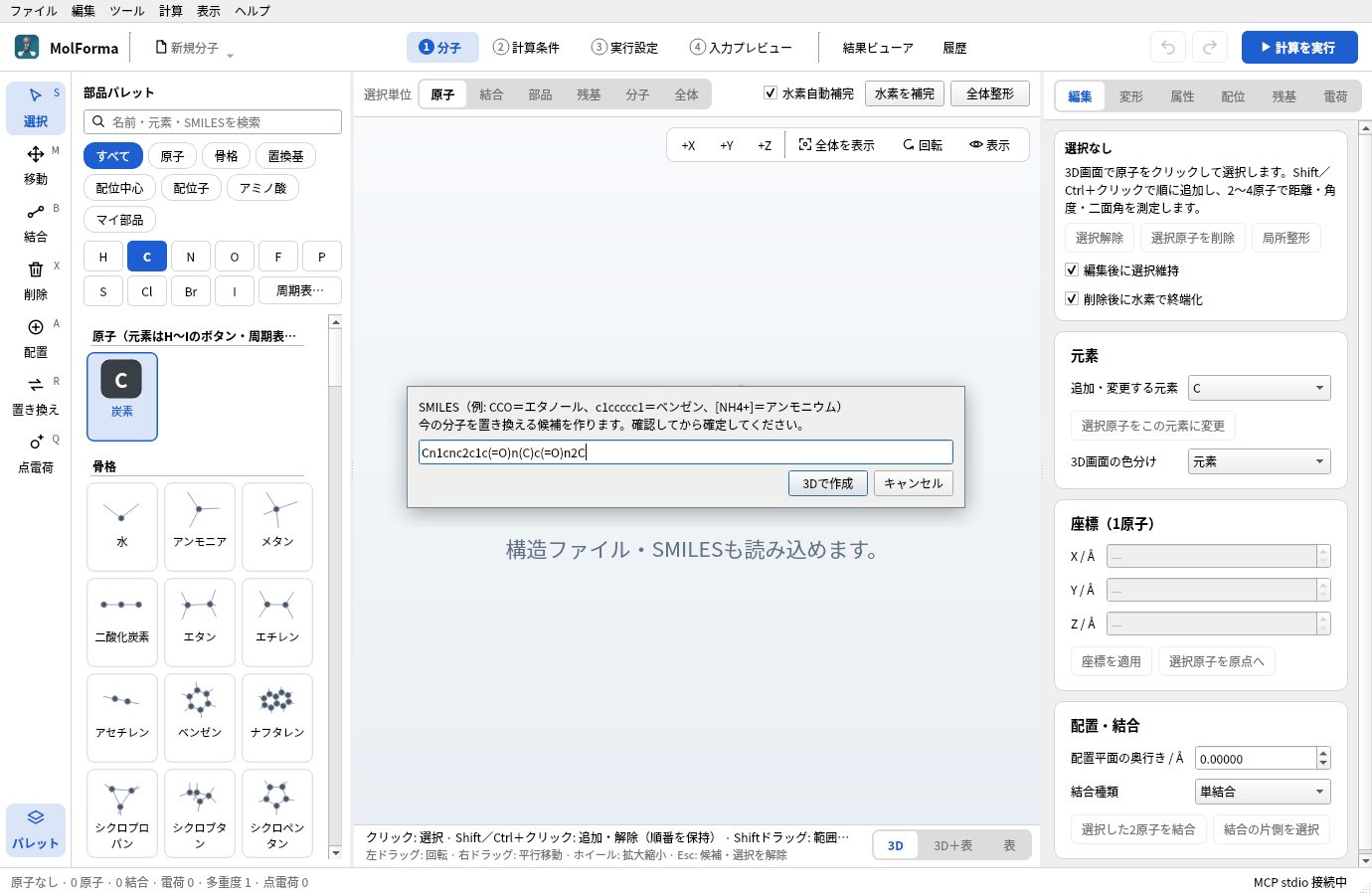Redo the last undone edit

(x=1210, y=47)
